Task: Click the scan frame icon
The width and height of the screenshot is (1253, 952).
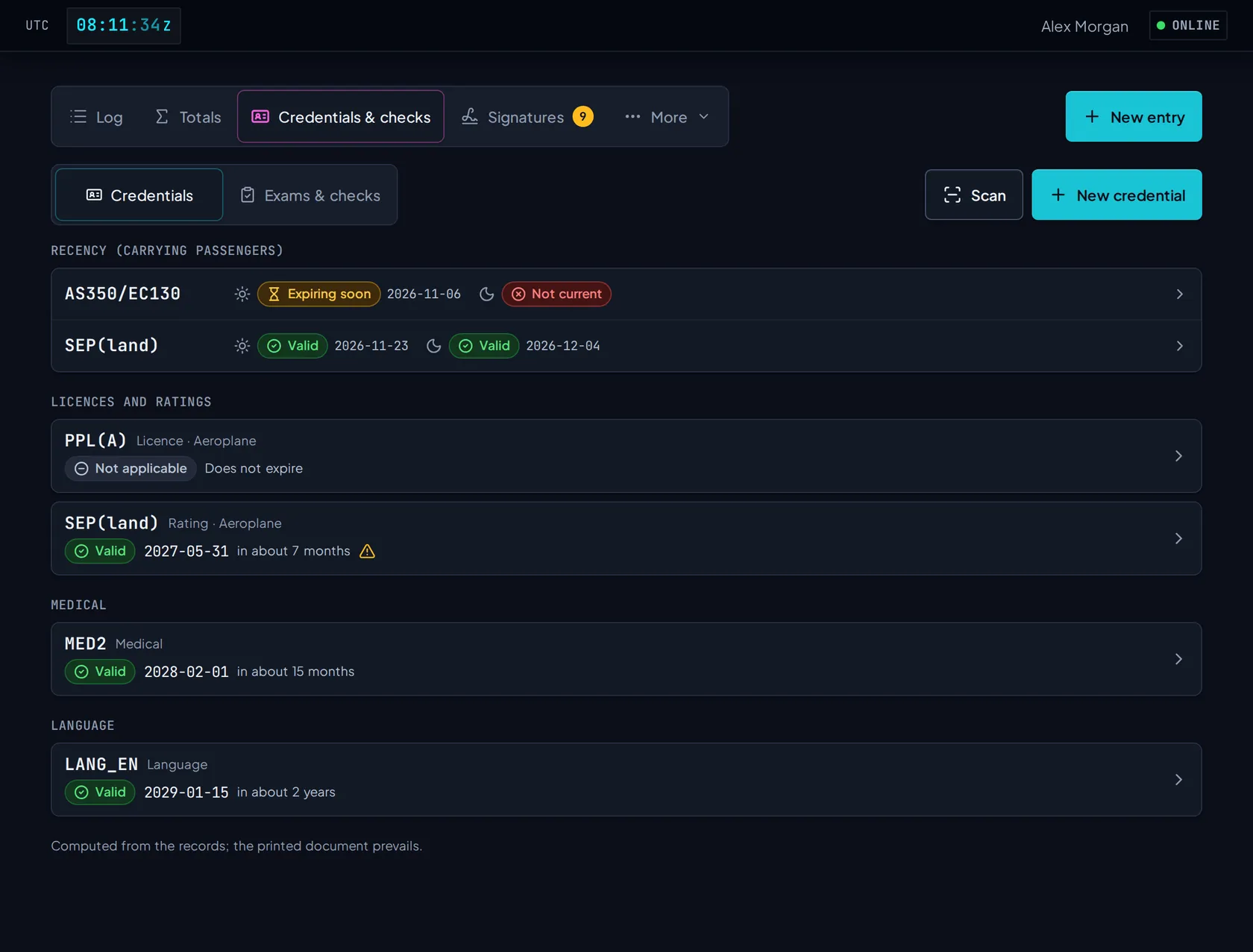Action: tap(952, 195)
